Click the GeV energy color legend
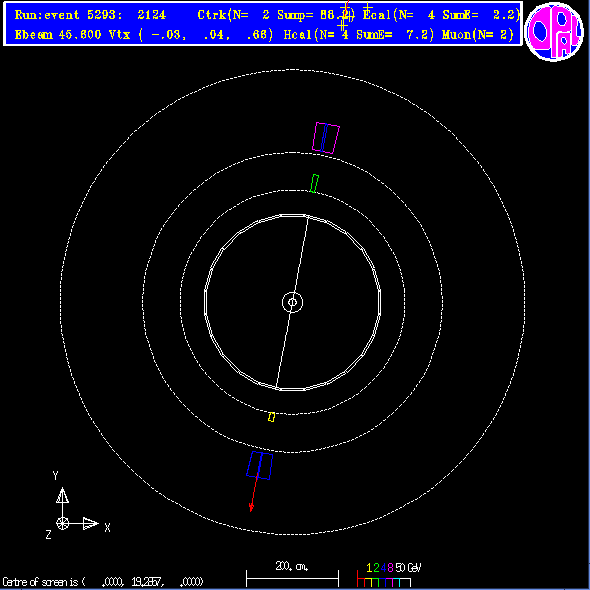The width and height of the screenshot is (590, 590). click(389, 574)
